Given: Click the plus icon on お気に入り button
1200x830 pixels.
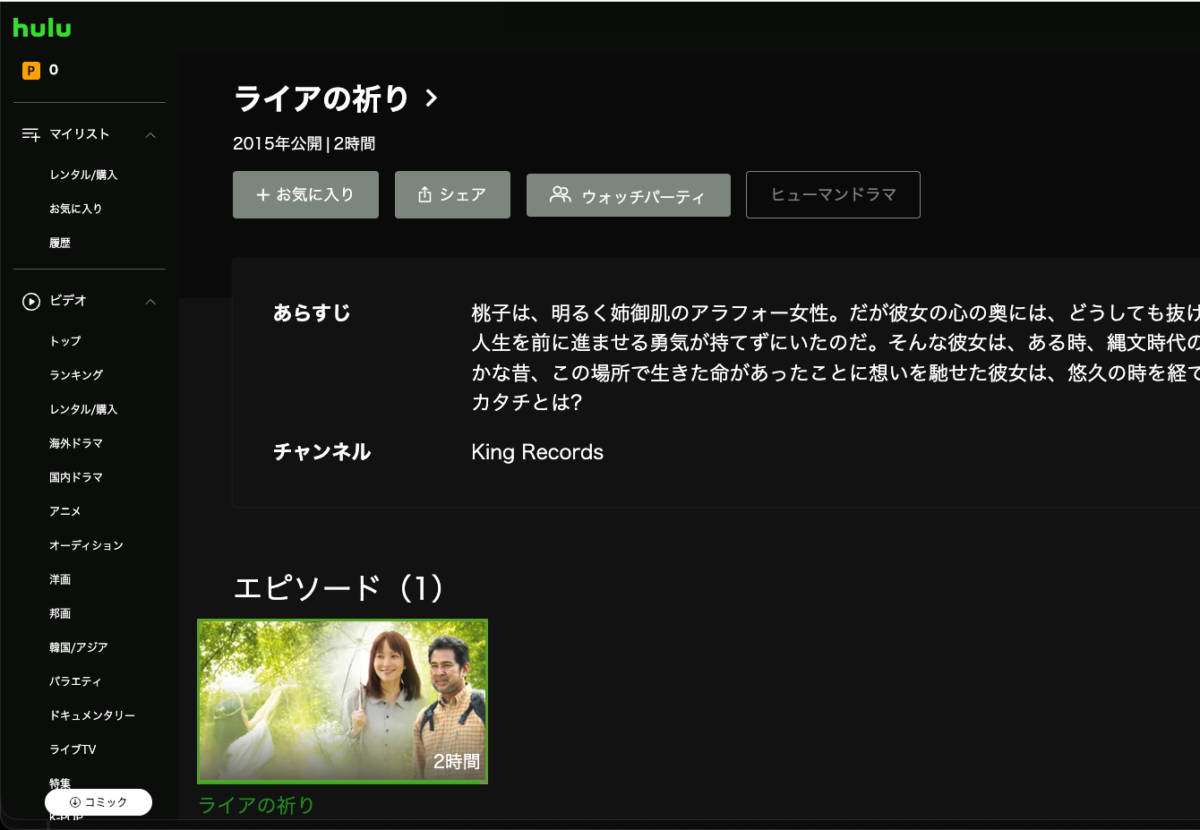Looking at the screenshot, I should tap(263, 195).
